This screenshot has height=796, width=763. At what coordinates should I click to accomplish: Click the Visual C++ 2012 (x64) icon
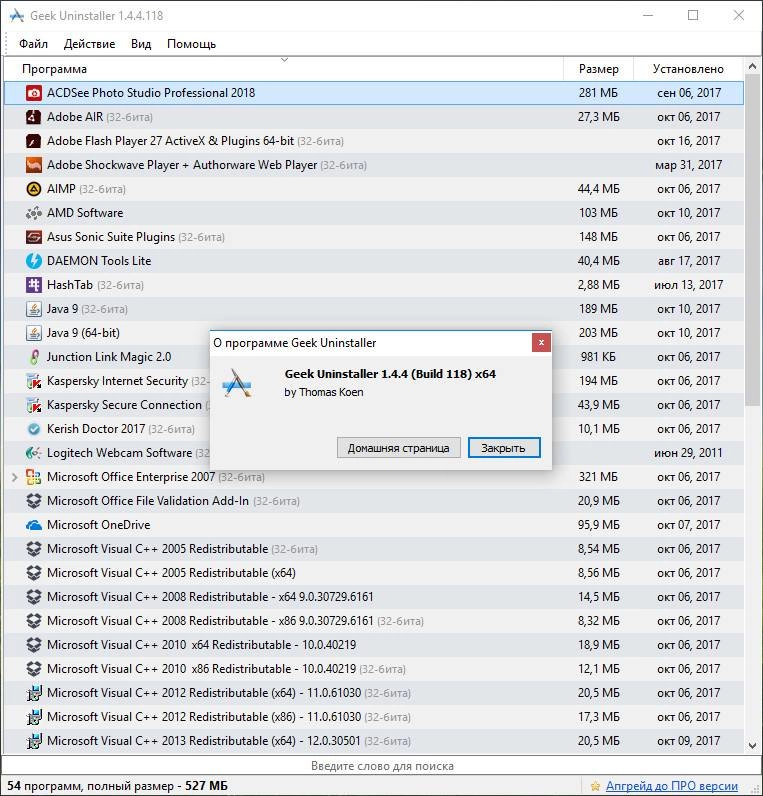(x=34, y=693)
